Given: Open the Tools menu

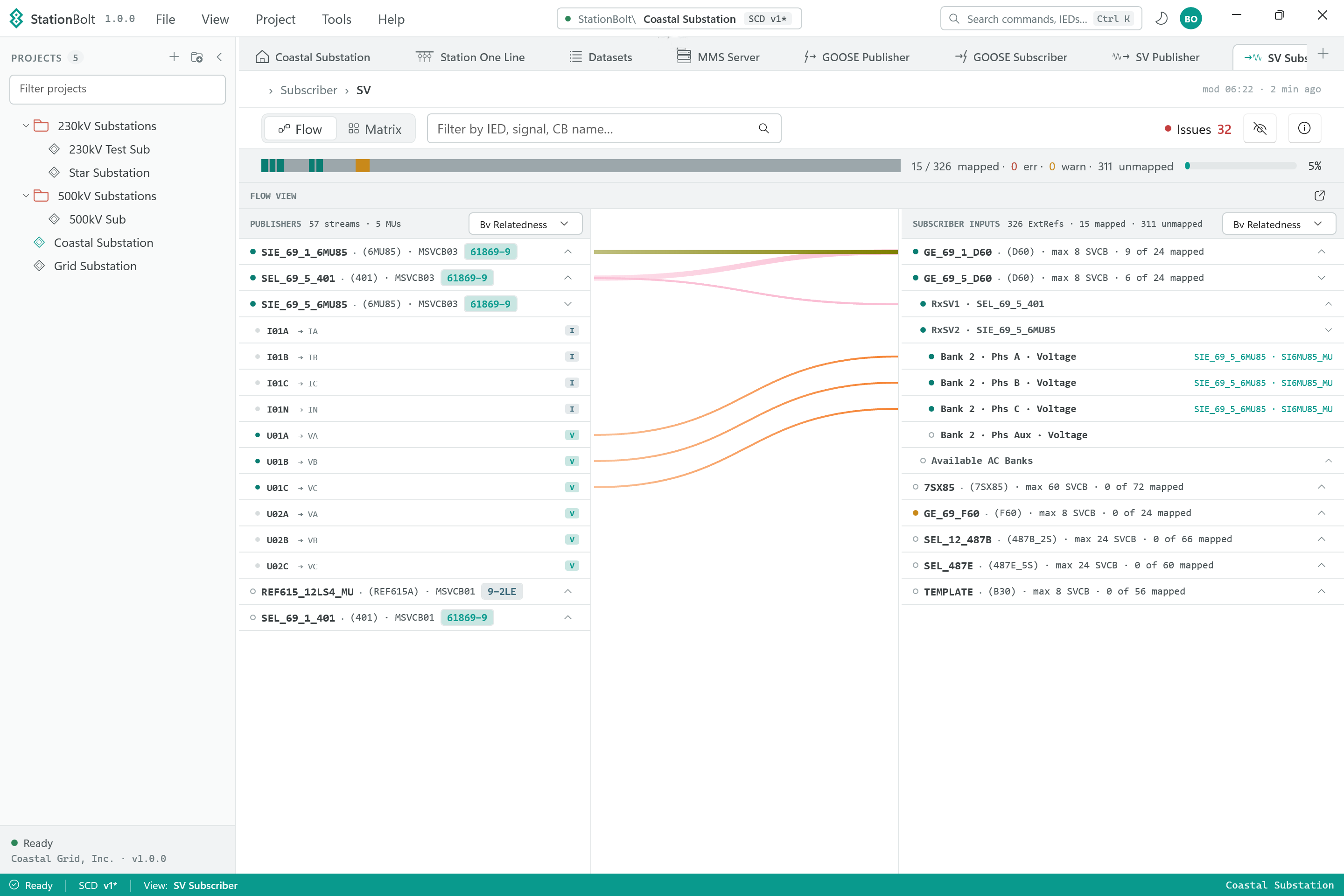Looking at the screenshot, I should click(336, 19).
